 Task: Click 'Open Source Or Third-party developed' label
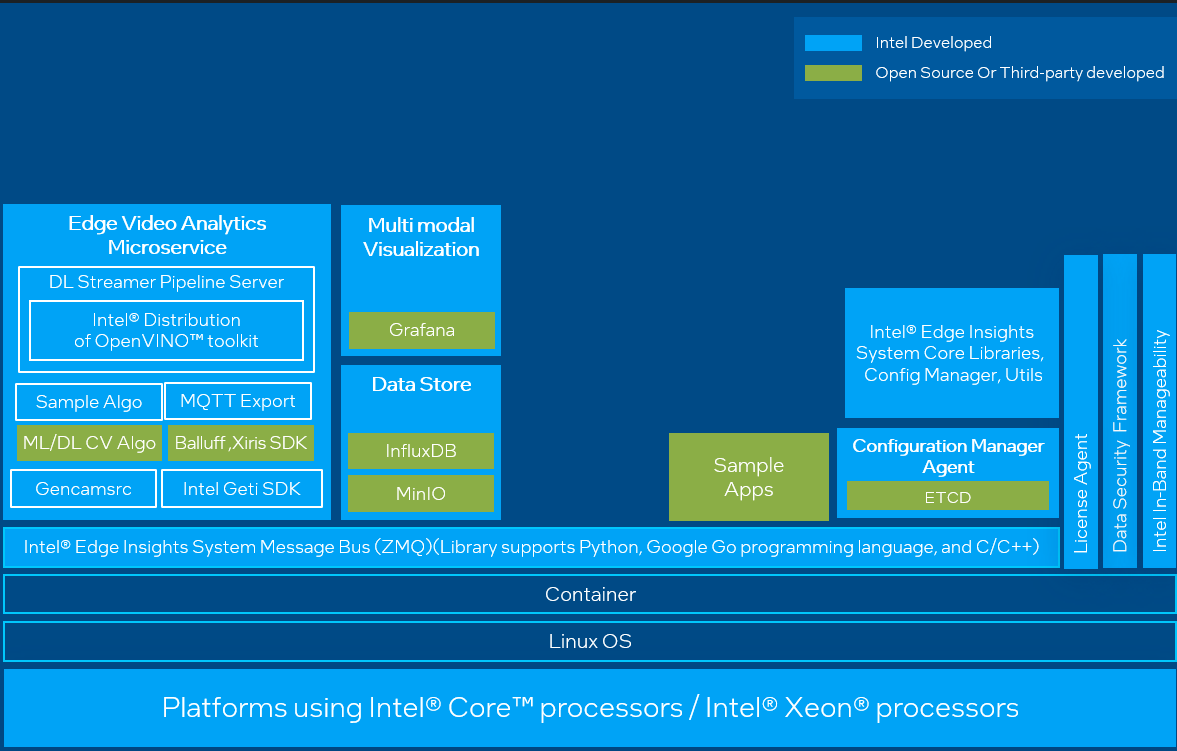[x=1019, y=73]
